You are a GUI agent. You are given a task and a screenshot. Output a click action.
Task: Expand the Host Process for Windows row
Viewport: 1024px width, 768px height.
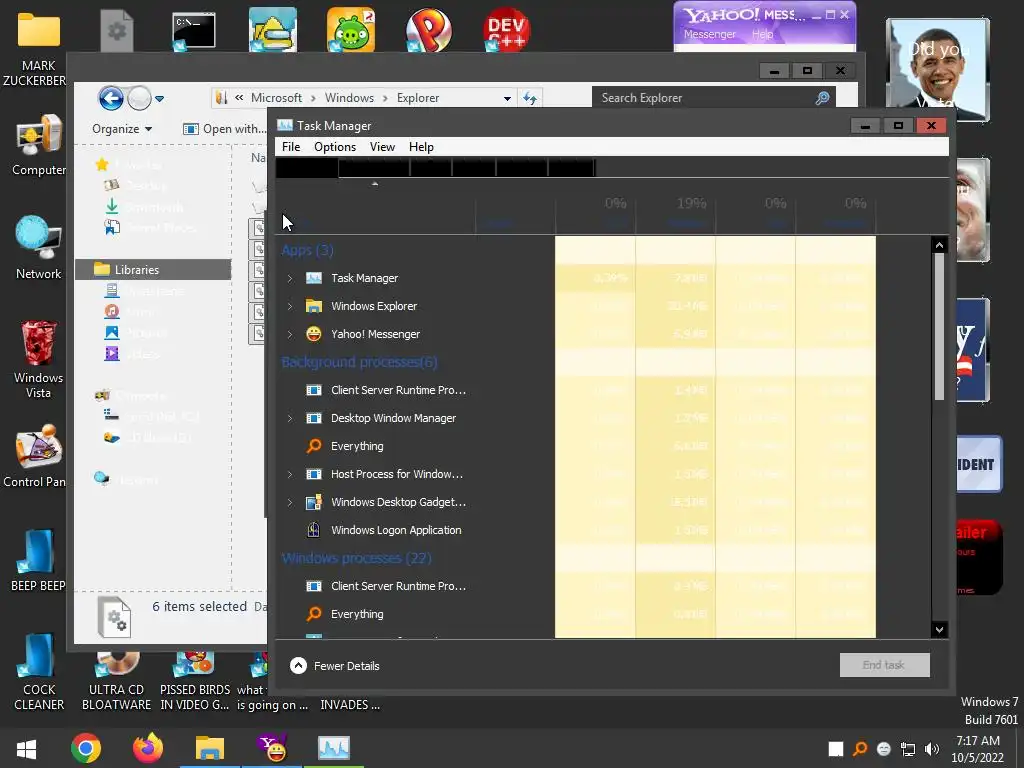coord(290,474)
